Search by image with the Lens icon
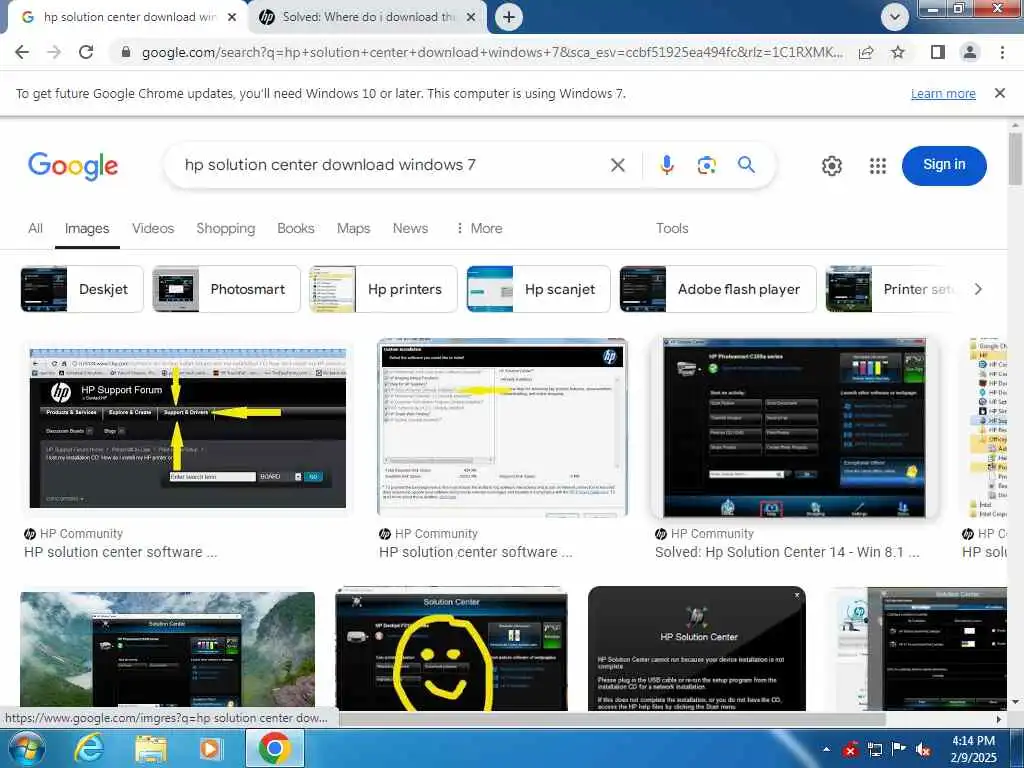This screenshot has height=768, width=1024. pyautogui.click(x=706, y=165)
